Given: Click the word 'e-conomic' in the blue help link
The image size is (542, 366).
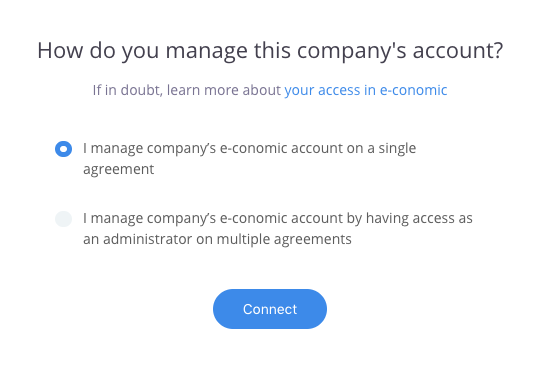Looking at the screenshot, I should click(x=413, y=90).
